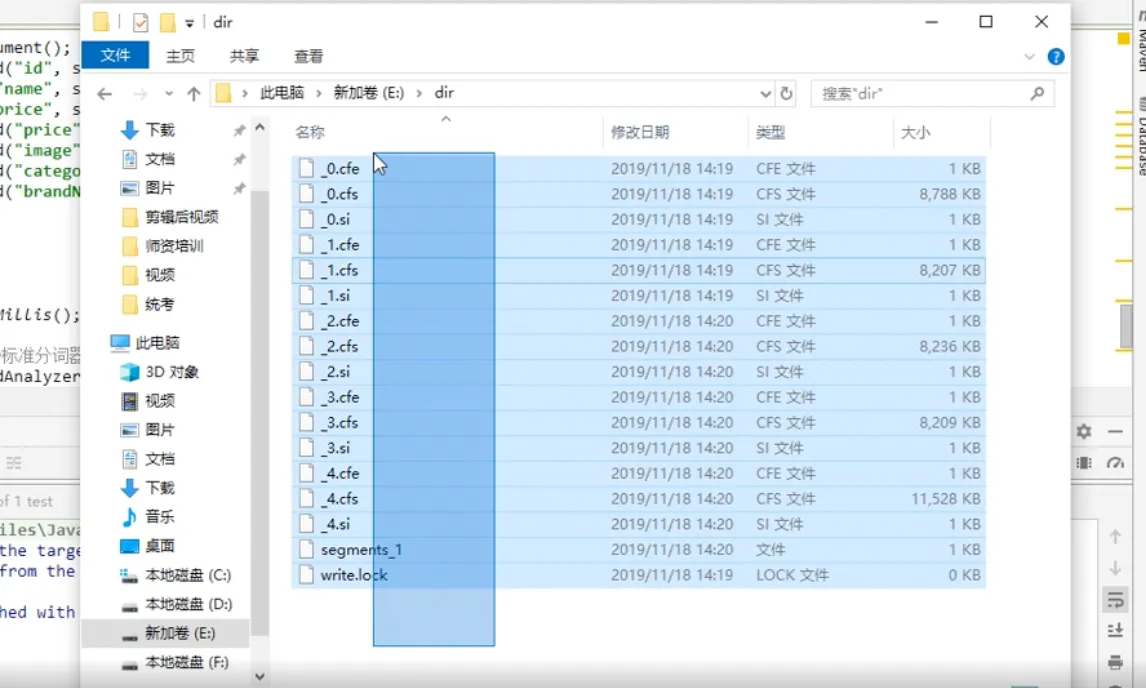Click 新加卷 (E:) in the breadcrumb
This screenshot has width=1146, height=688.
coord(368,93)
